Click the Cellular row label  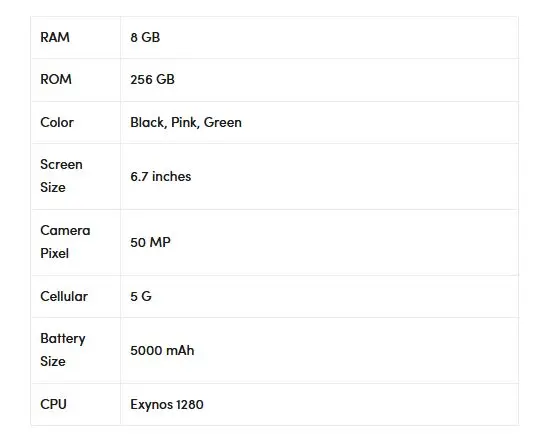tap(64, 296)
